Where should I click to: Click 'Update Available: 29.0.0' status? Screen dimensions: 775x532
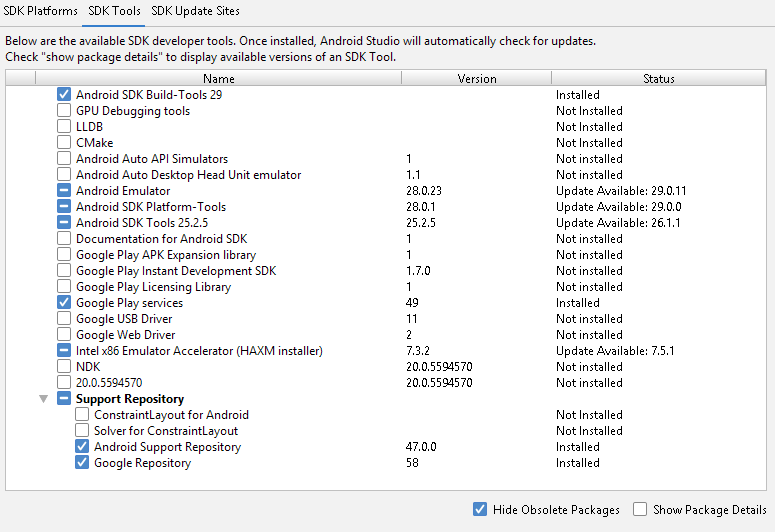(618, 207)
